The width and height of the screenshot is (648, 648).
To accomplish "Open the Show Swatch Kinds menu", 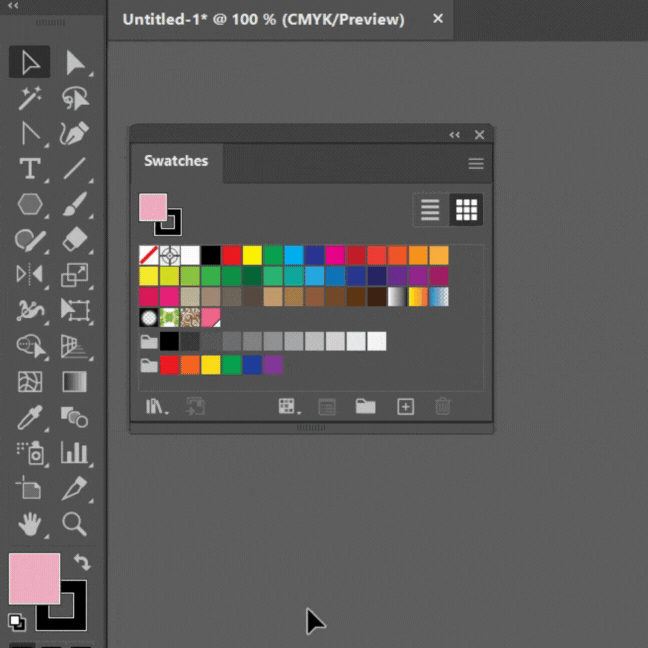I will (x=290, y=407).
